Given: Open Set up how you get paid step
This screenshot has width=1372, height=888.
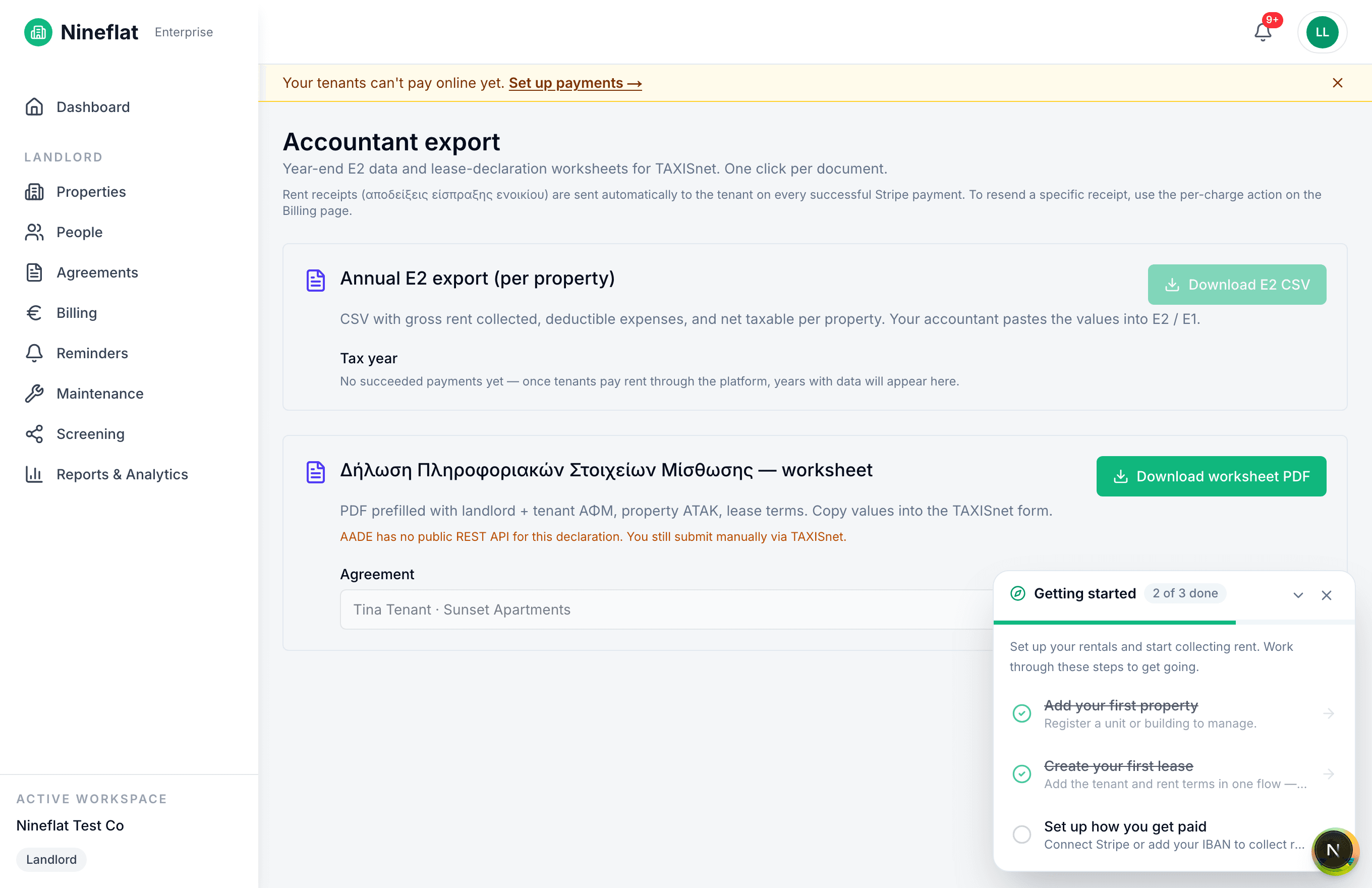Looking at the screenshot, I should tap(1174, 835).
